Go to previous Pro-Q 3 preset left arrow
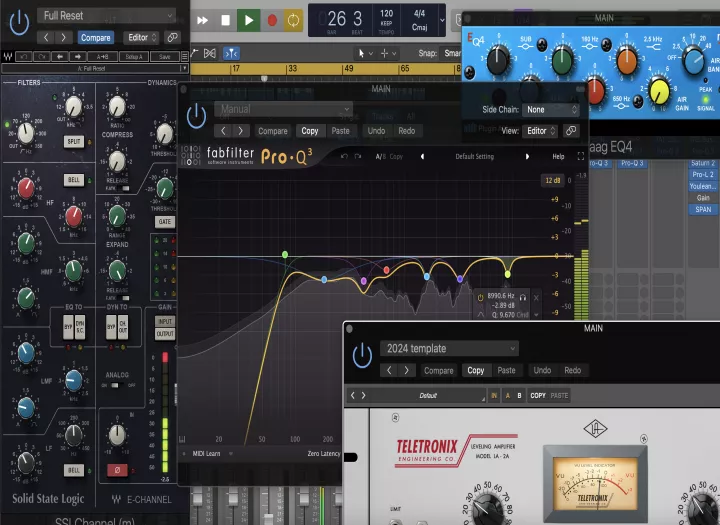Viewport: 720px width, 525px height. 422,157
